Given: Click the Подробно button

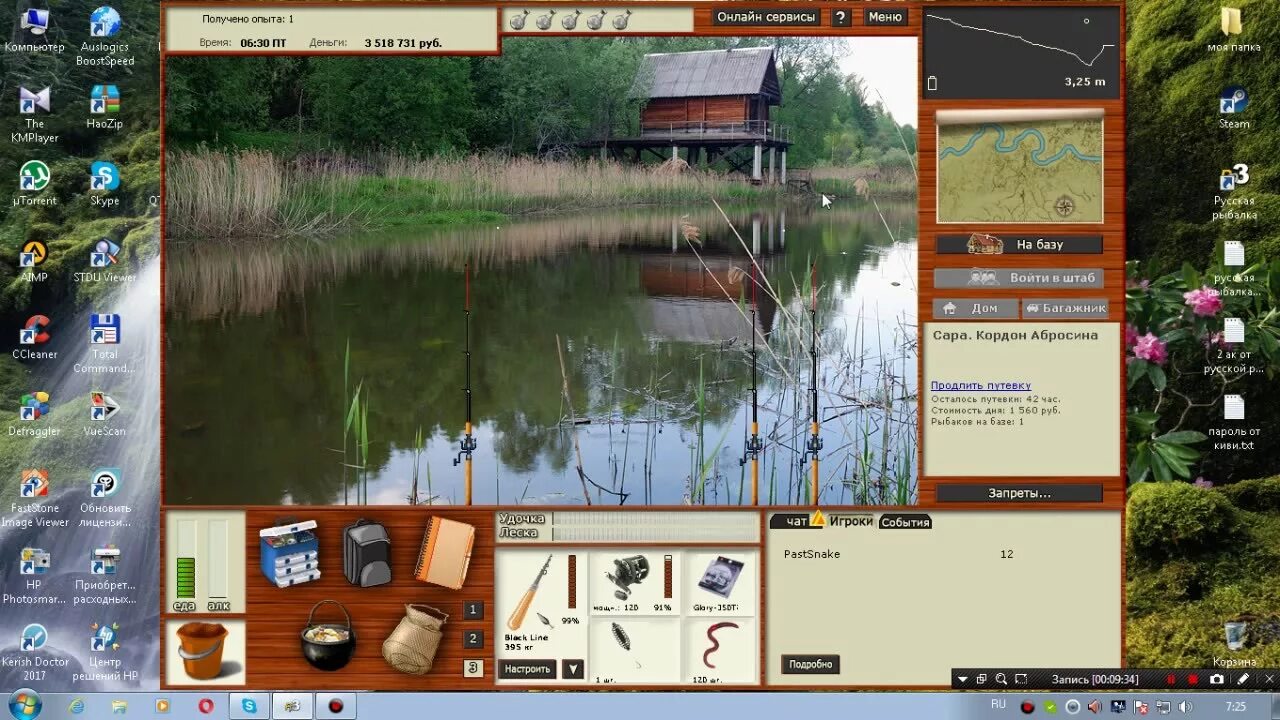Looking at the screenshot, I should tap(810, 664).
